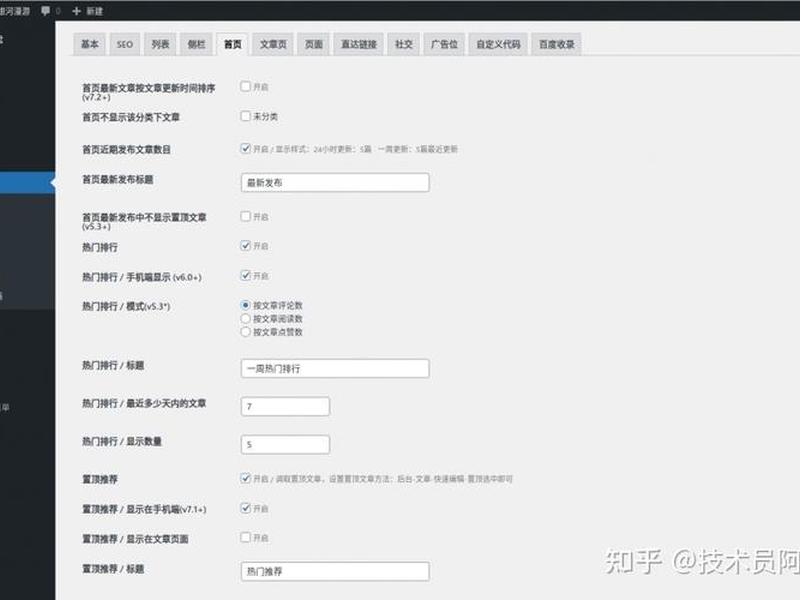
Task: Click the comments bubble icon in admin bar
Action: pyautogui.click(x=46, y=11)
